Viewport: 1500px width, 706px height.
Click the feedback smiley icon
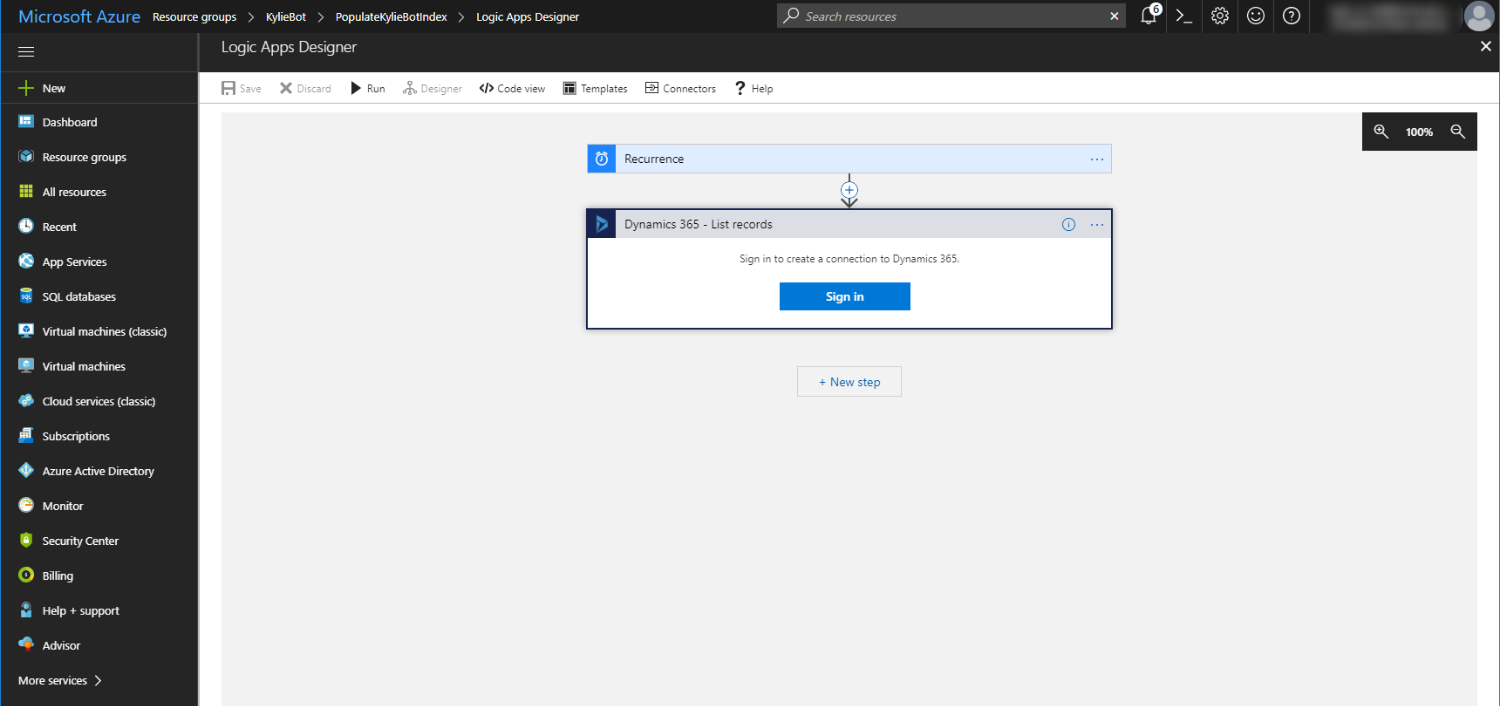[1256, 16]
